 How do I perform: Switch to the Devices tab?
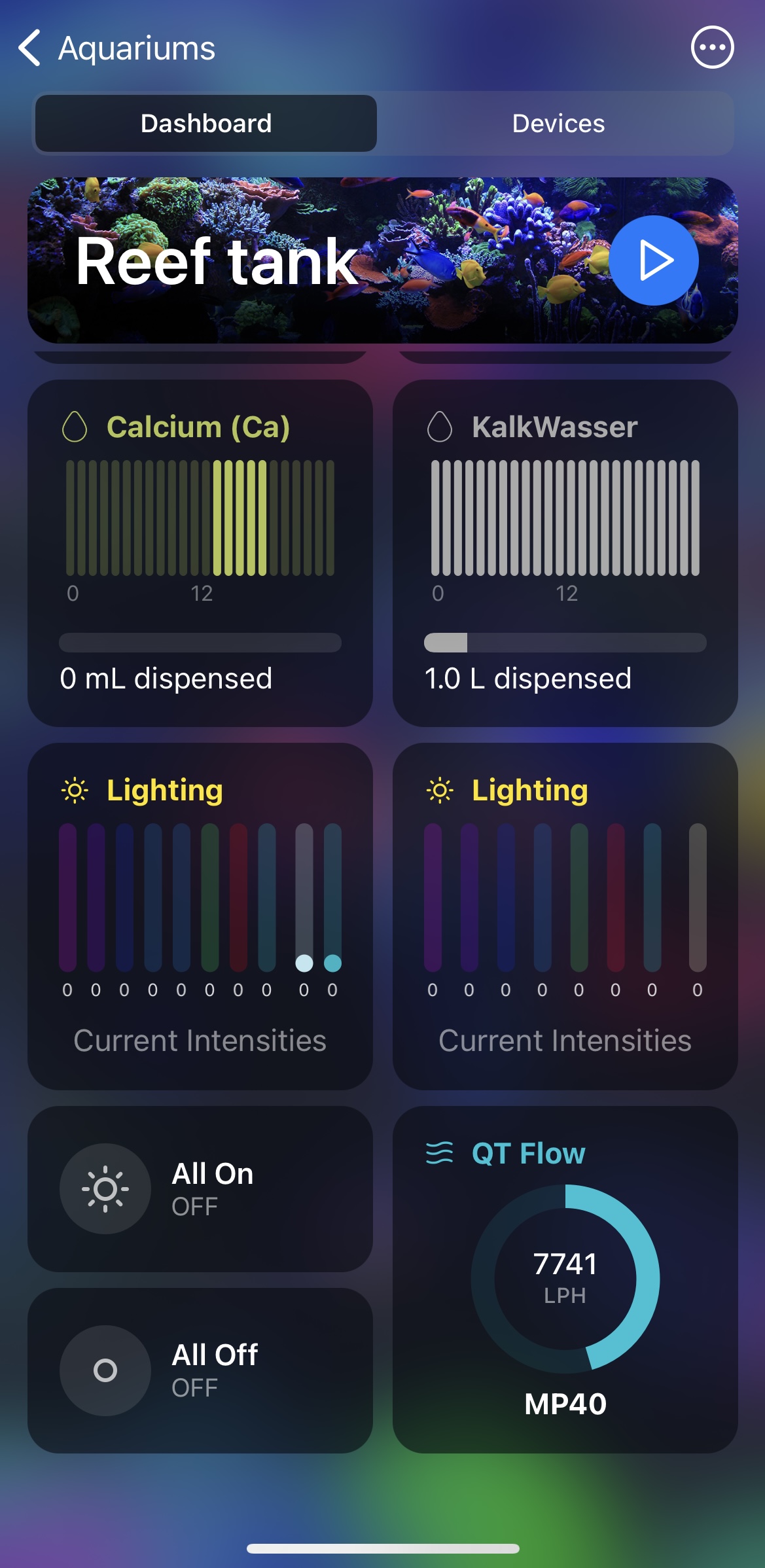tap(558, 124)
